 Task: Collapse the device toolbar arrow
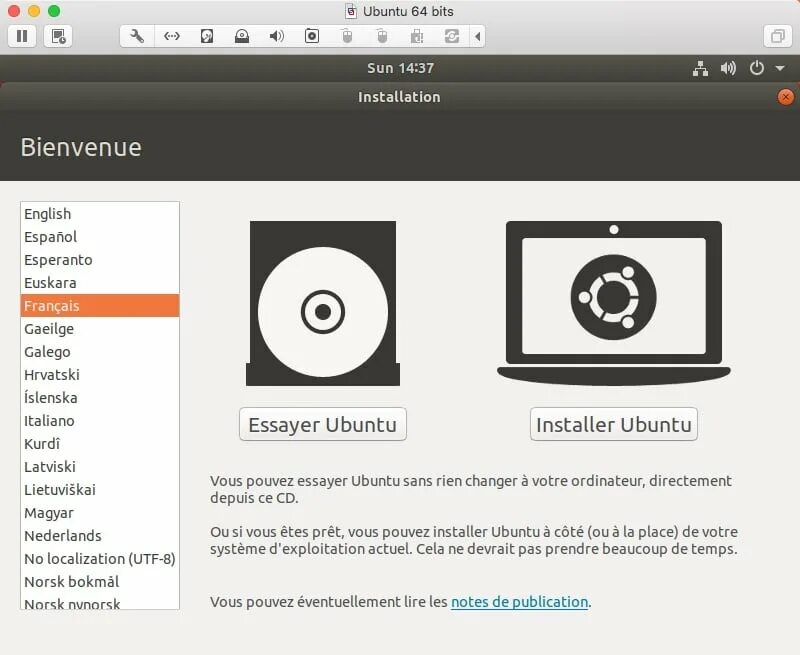[x=478, y=36]
